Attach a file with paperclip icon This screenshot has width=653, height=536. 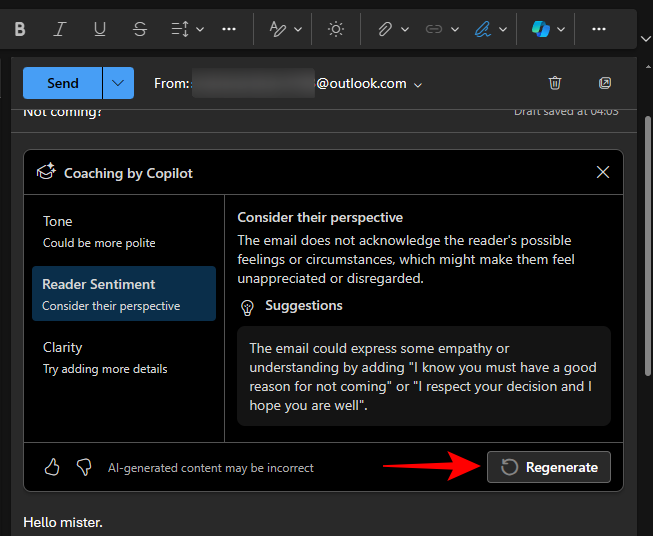385,29
